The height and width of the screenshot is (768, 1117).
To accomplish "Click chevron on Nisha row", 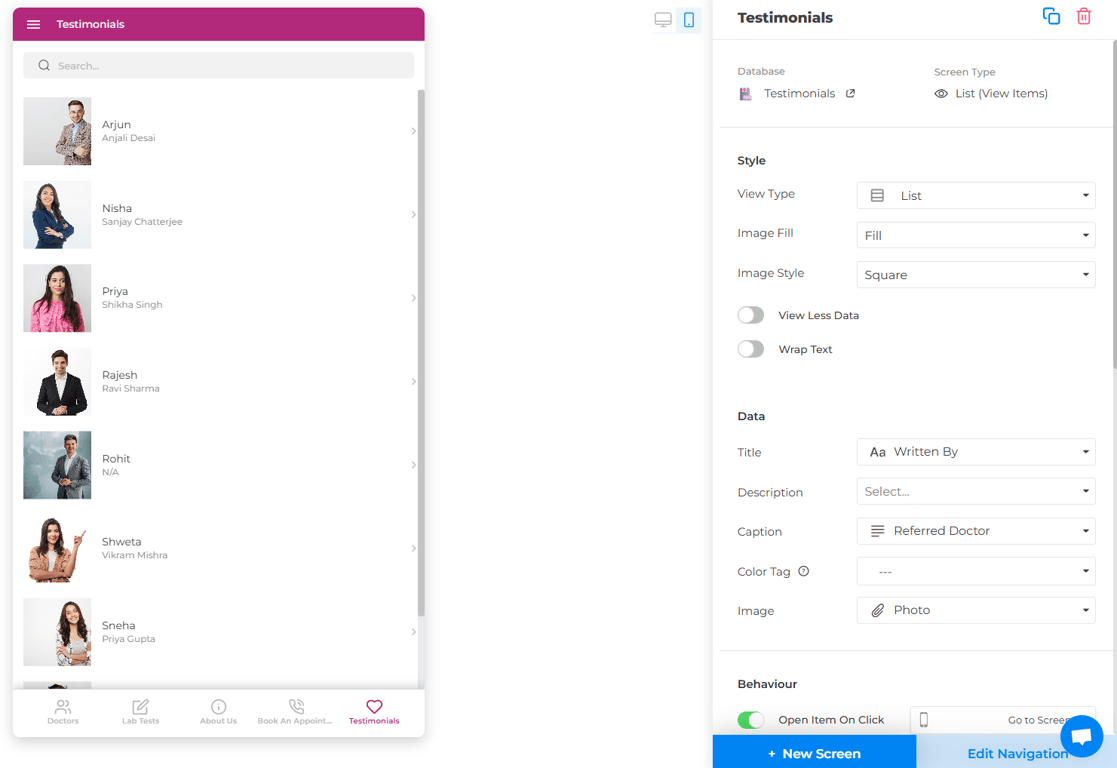I will click(413, 214).
